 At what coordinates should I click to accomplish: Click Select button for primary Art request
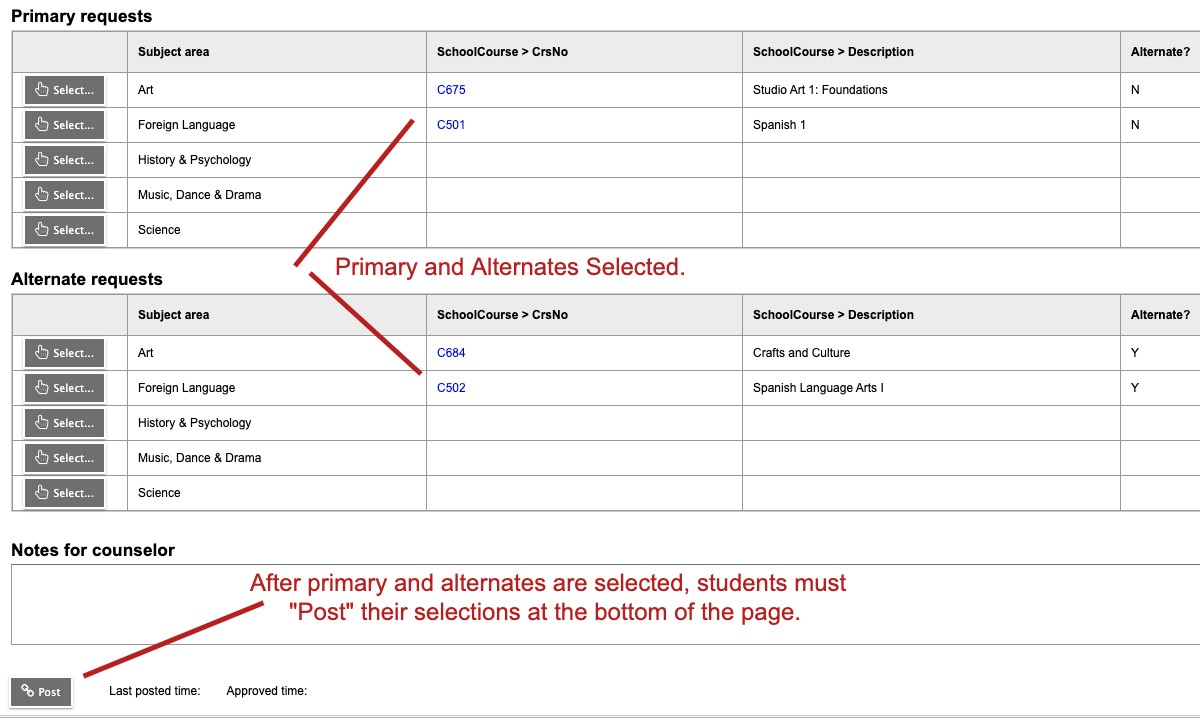pos(64,90)
